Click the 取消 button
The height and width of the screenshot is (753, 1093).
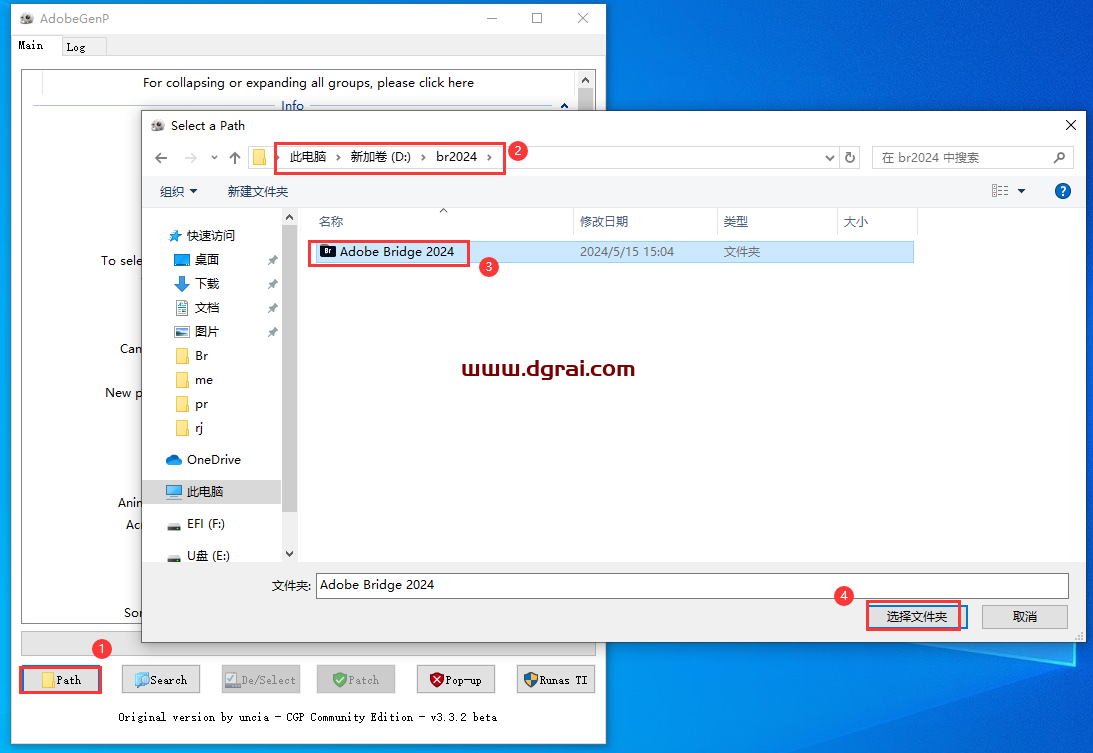[x=1024, y=616]
